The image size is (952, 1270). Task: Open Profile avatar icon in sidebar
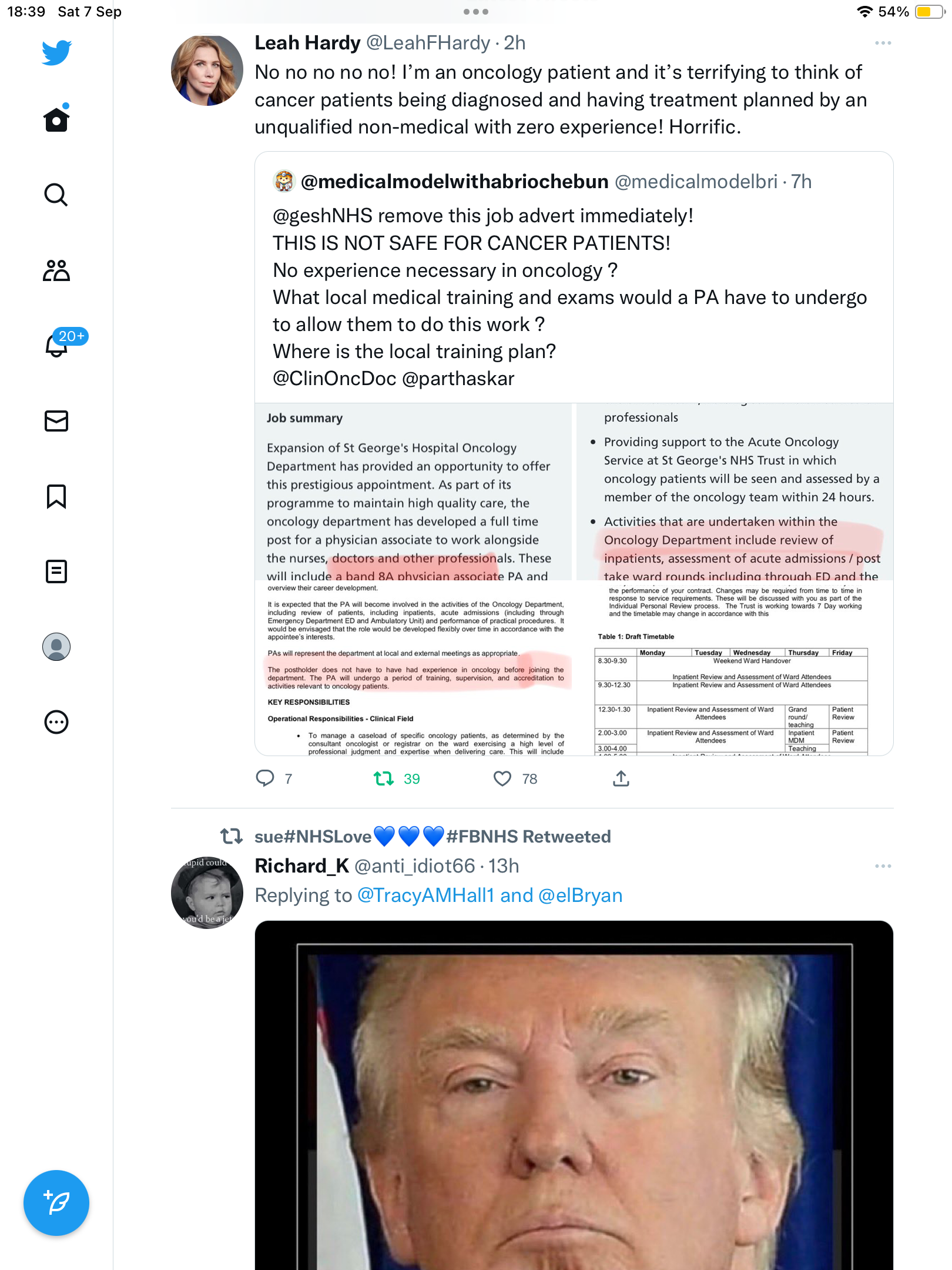56,647
